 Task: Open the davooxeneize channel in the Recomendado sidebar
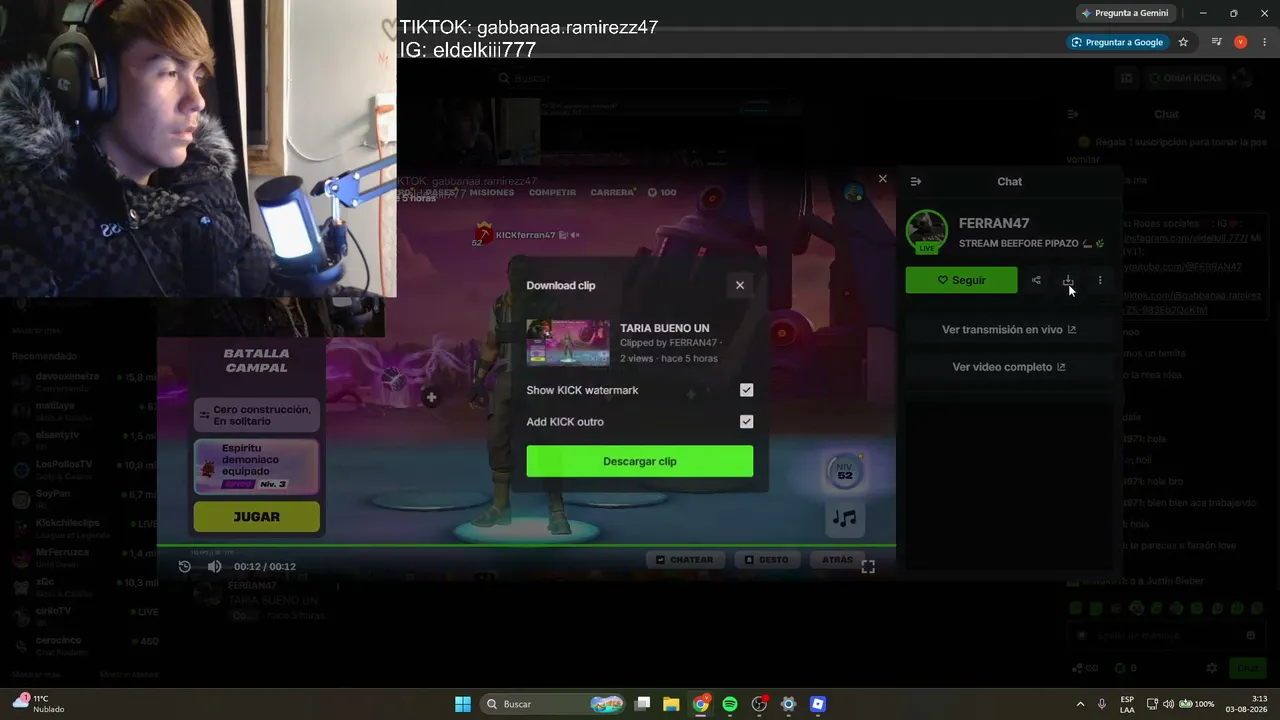[x=84, y=381]
